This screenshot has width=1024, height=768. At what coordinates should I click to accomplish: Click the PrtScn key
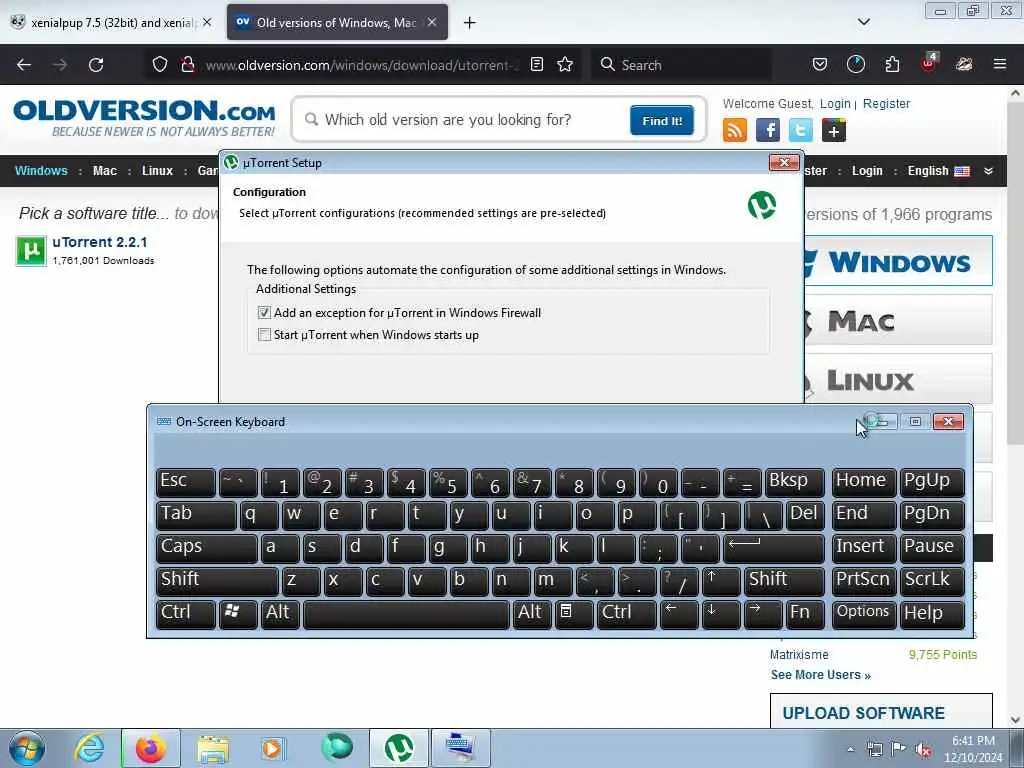pos(863,581)
